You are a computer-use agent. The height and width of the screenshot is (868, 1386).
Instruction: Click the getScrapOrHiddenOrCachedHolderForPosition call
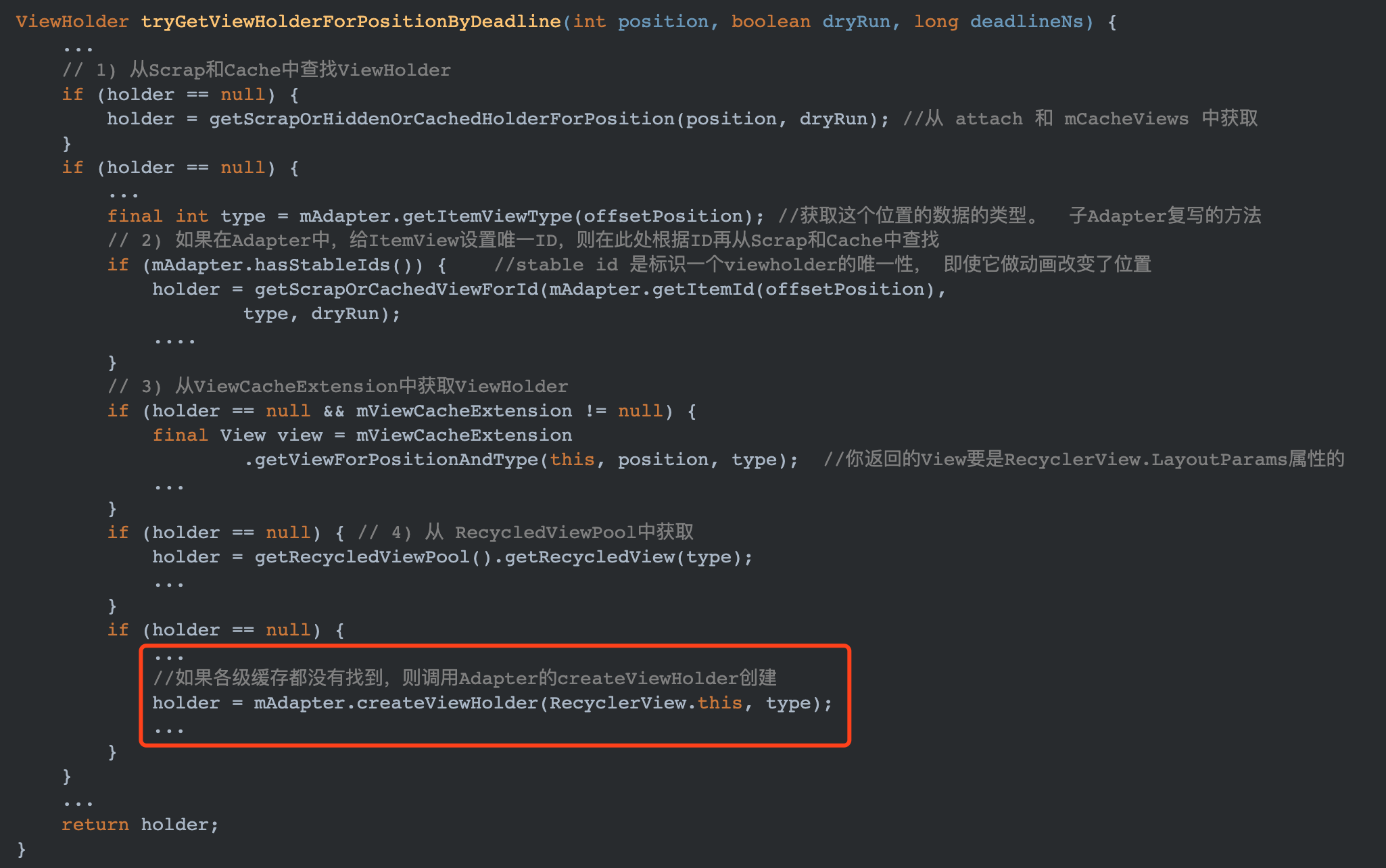point(442,119)
